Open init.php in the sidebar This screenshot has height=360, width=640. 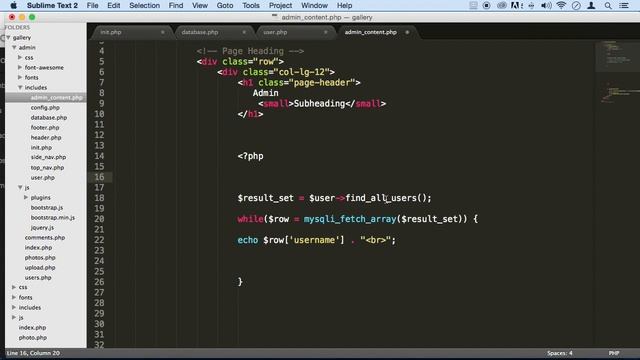[41, 147]
